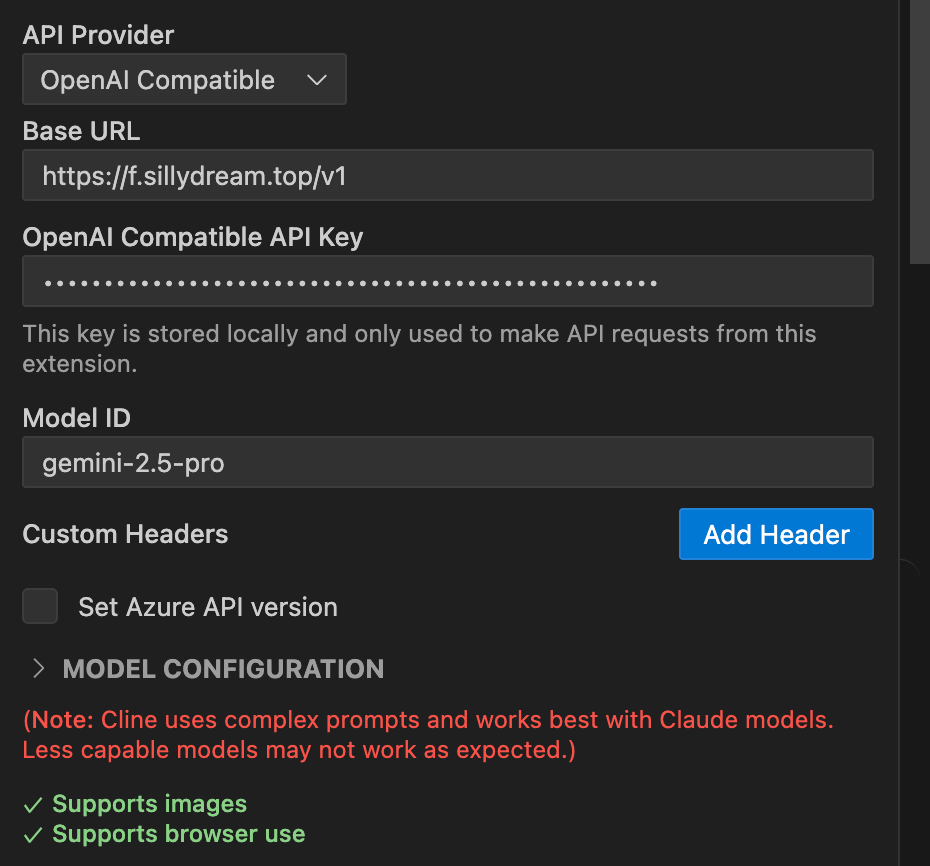Image resolution: width=930 pixels, height=866 pixels.
Task: Click the chevron arrow beside OpenAI Compatible
Action: tap(317, 80)
